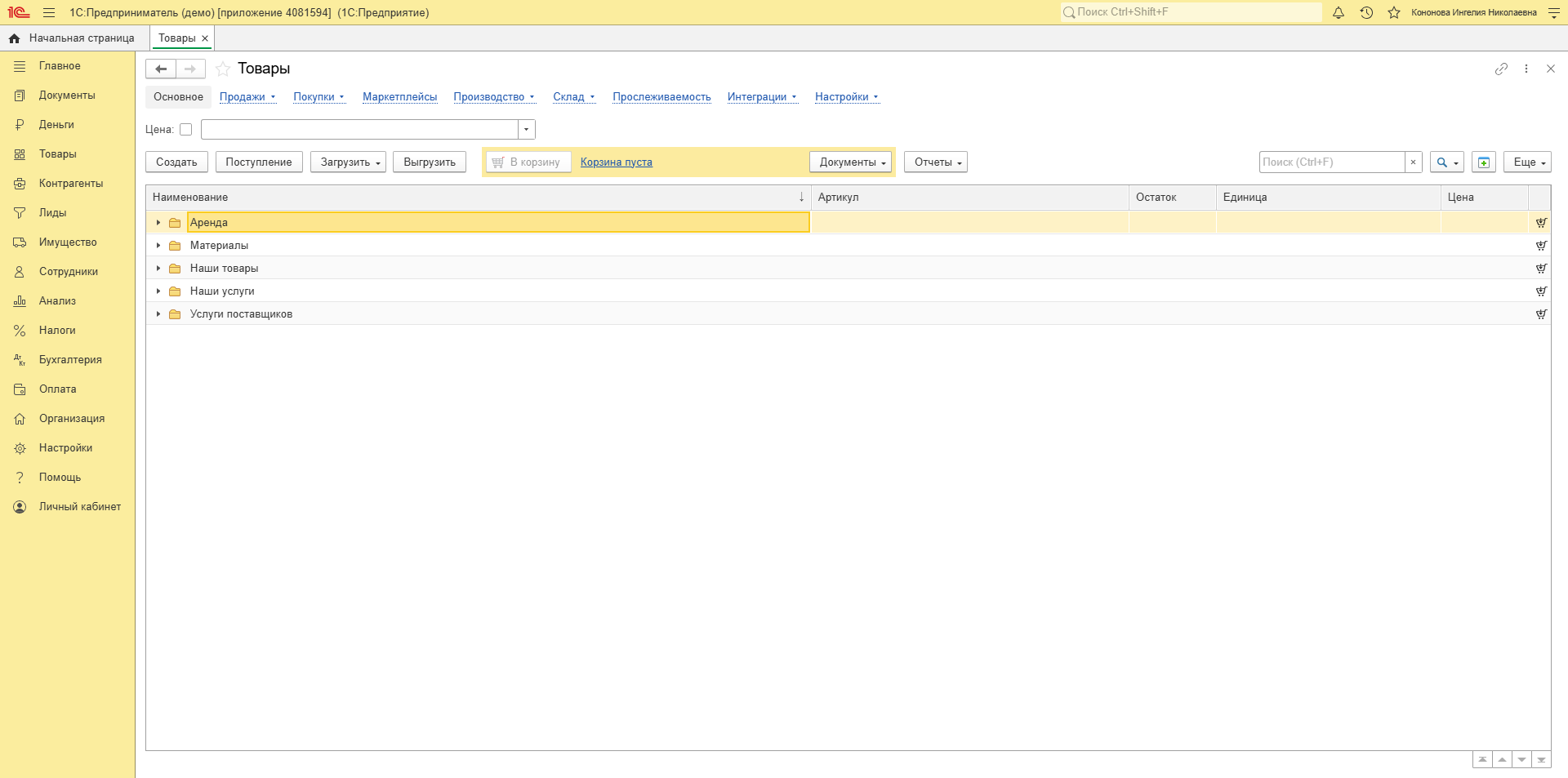Screen dimensions: 1568x778
Task: Open the Корзина пуста link
Action: point(617,162)
